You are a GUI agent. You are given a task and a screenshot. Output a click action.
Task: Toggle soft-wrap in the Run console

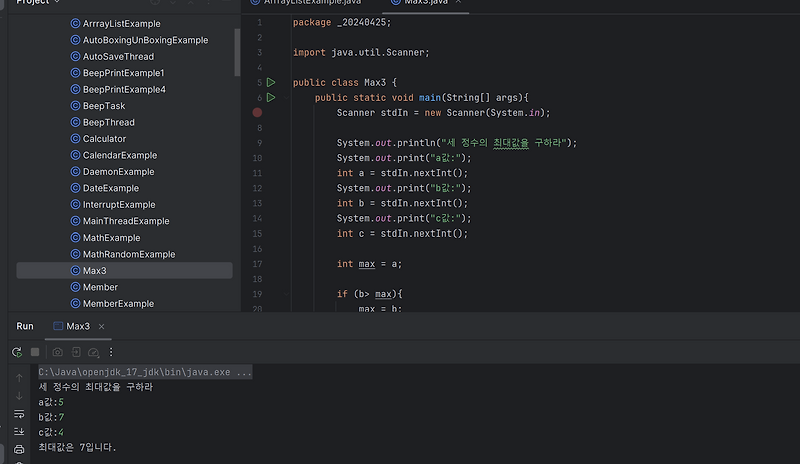[x=19, y=414]
